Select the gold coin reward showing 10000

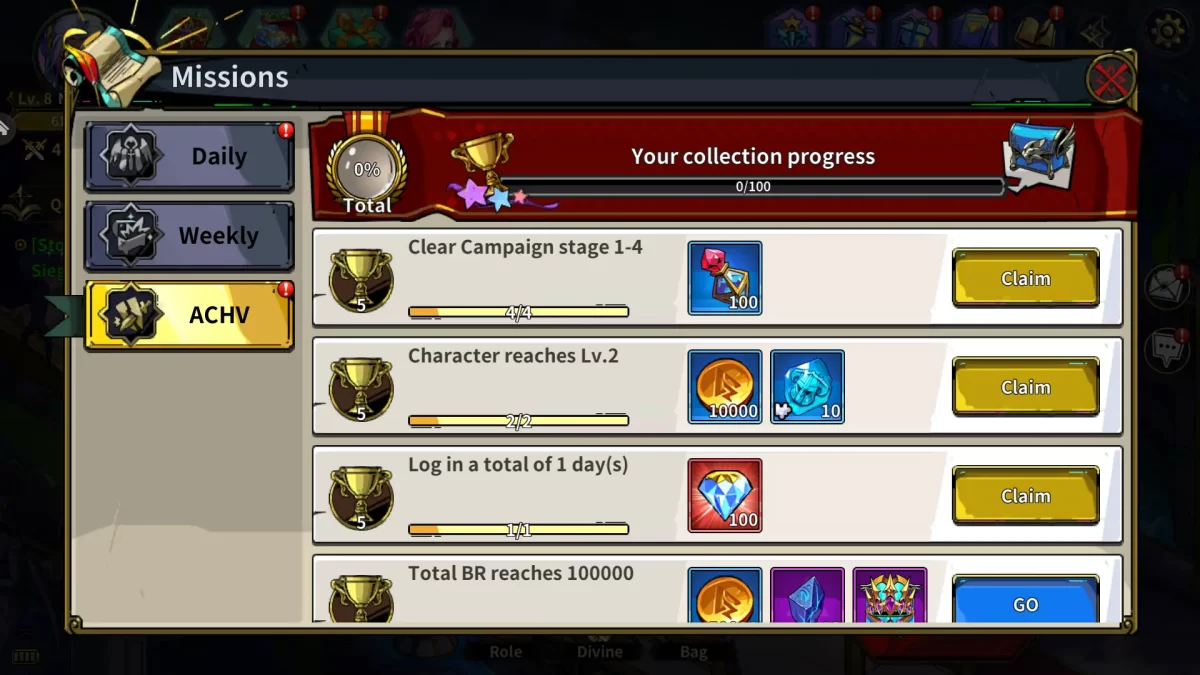click(x=725, y=387)
